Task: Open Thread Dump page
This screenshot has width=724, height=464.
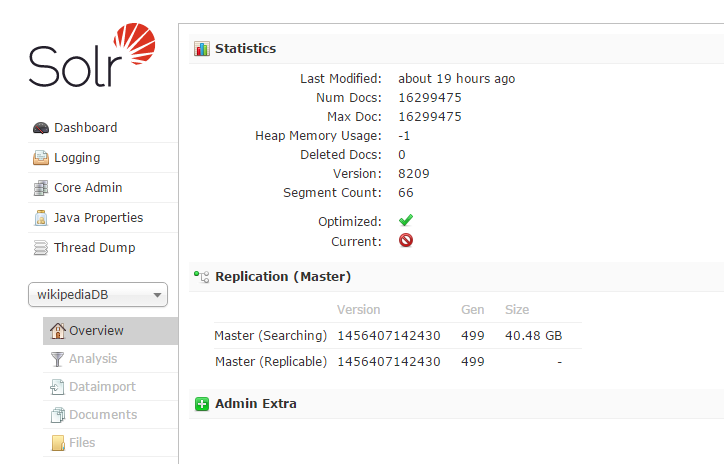Action: [x=95, y=248]
